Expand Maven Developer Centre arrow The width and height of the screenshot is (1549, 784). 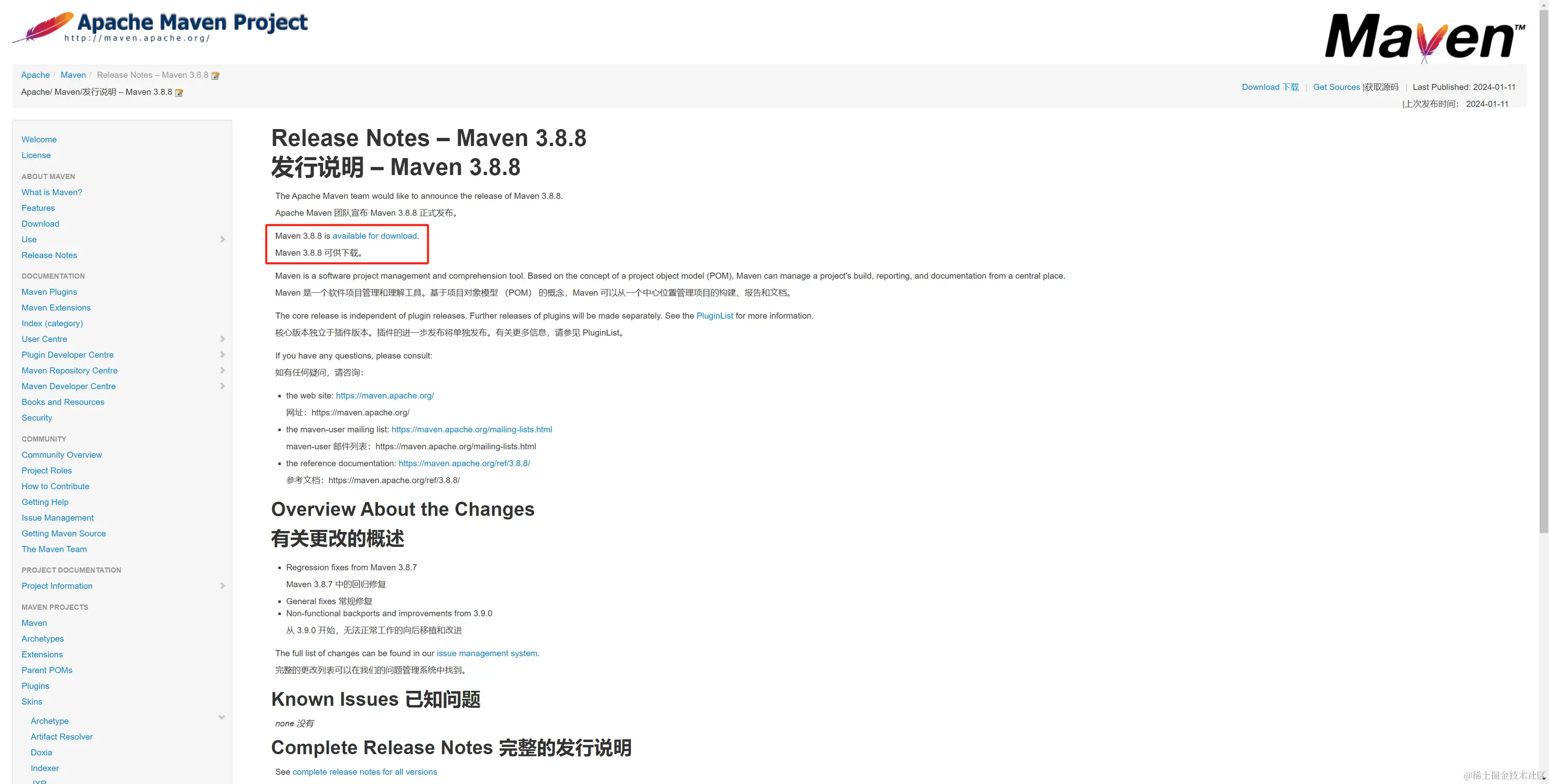click(x=222, y=386)
